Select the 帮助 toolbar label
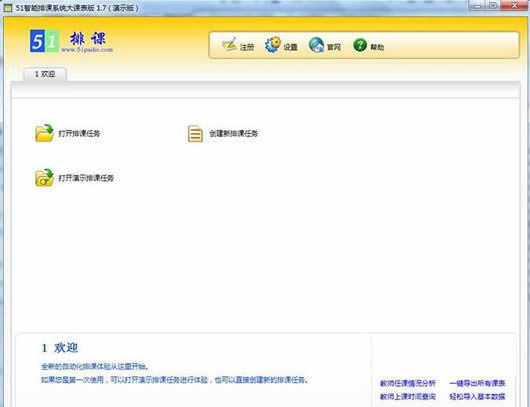530x407 pixels. click(x=377, y=47)
